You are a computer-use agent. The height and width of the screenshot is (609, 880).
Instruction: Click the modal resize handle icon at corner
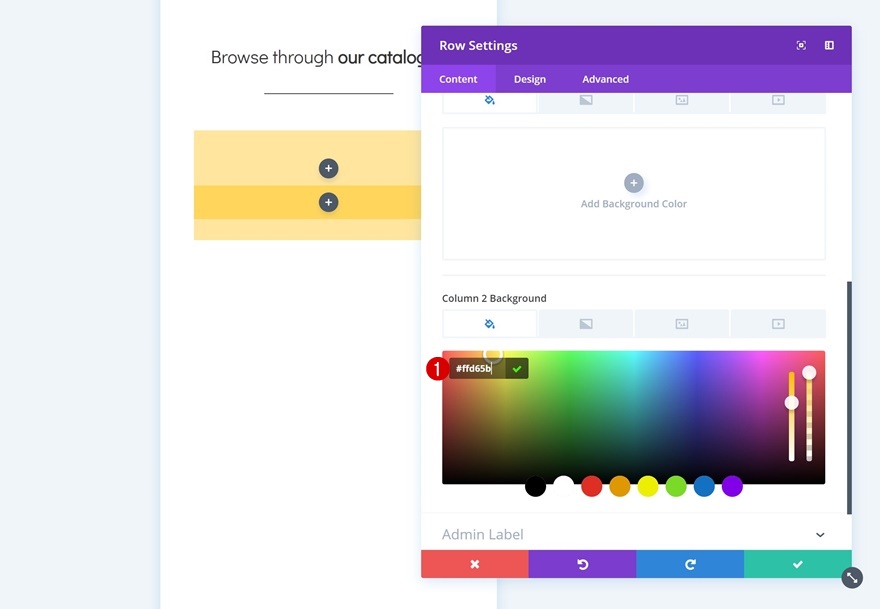point(852,578)
